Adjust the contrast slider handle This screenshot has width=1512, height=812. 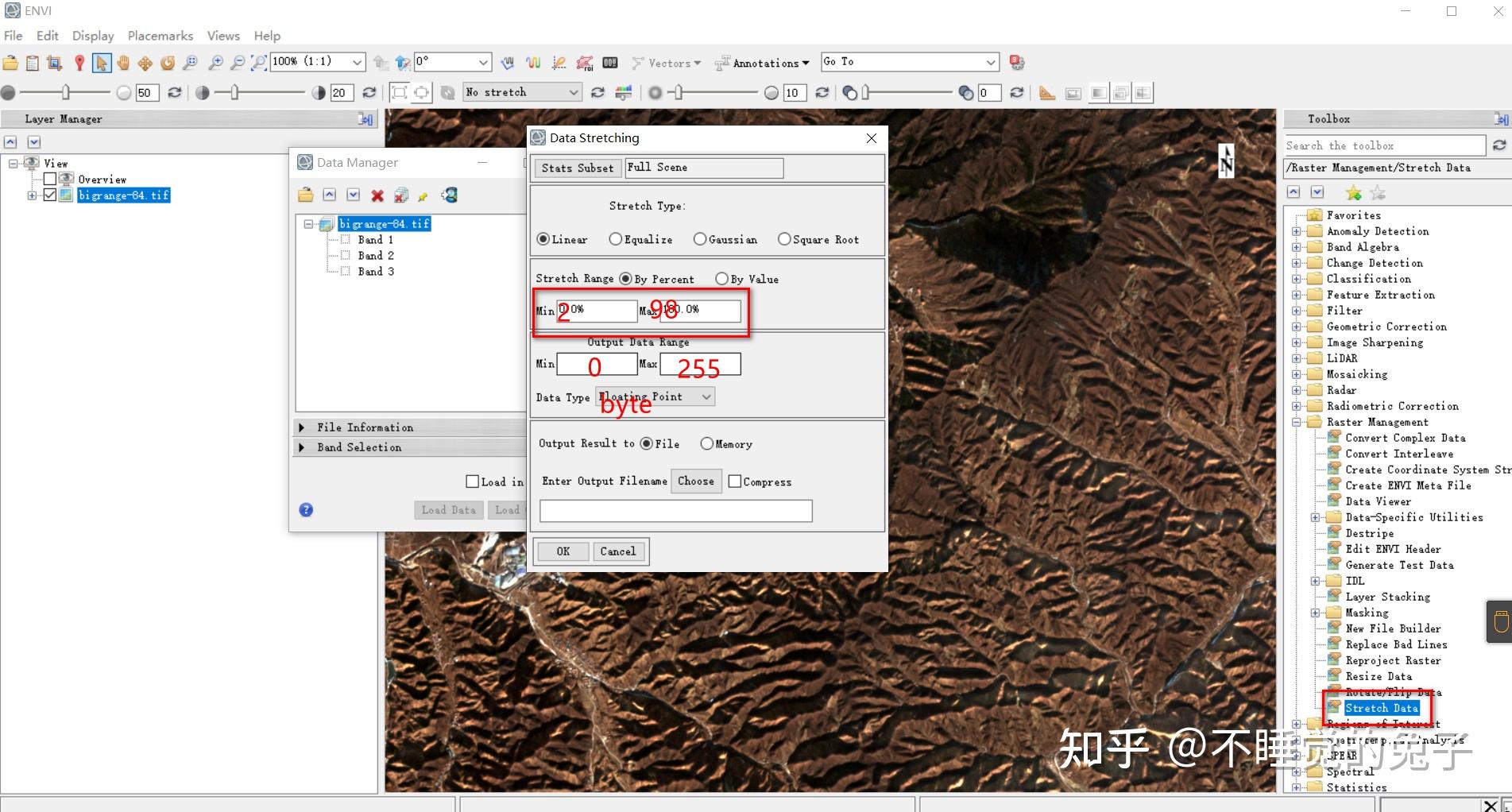pos(234,93)
